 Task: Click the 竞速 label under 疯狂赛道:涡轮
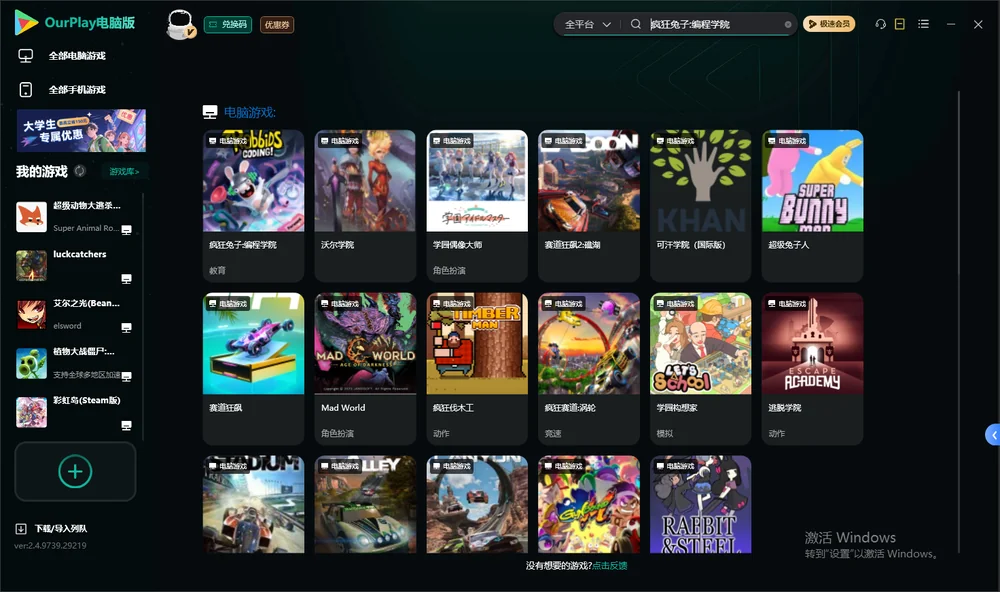coord(552,433)
